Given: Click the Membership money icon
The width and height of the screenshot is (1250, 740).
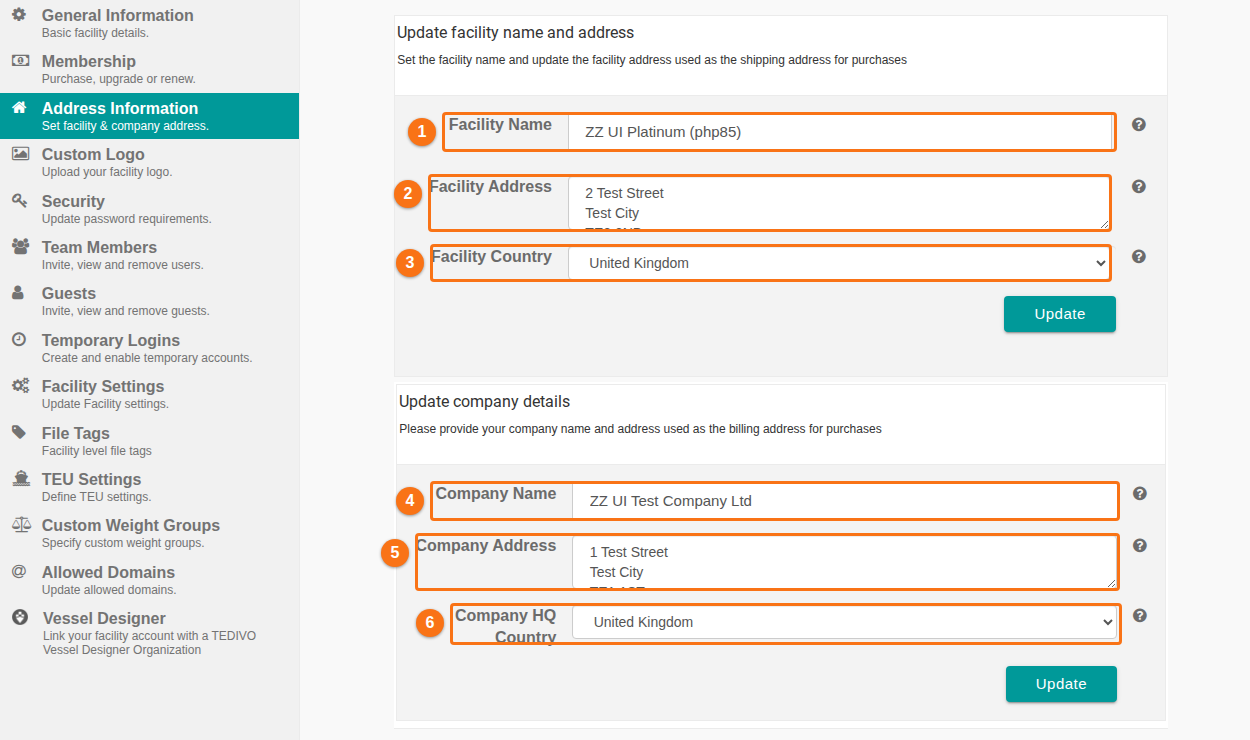Looking at the screenshot, I should 19,61.
